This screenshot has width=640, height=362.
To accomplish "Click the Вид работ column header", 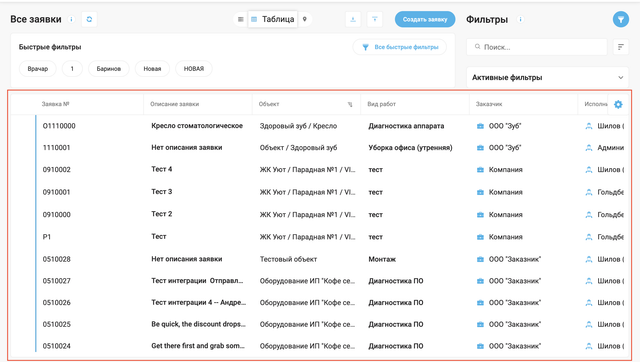I will pyautogui.click(x=381, y=104).
